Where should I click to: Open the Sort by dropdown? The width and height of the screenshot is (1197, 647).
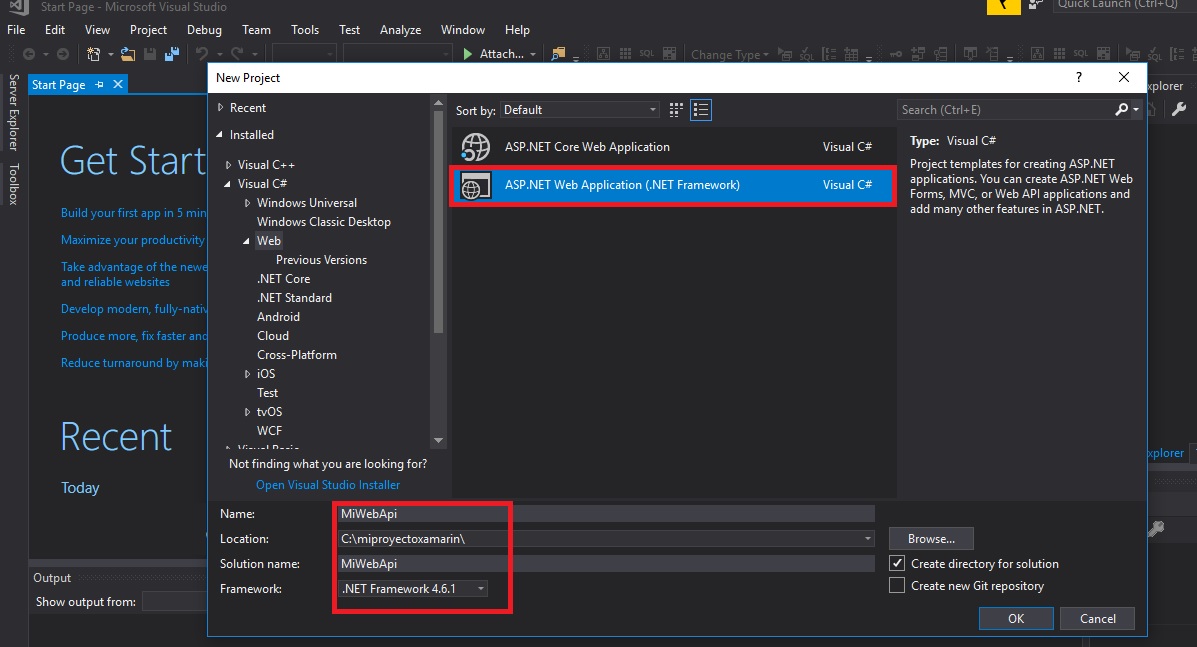coord(654,110)
